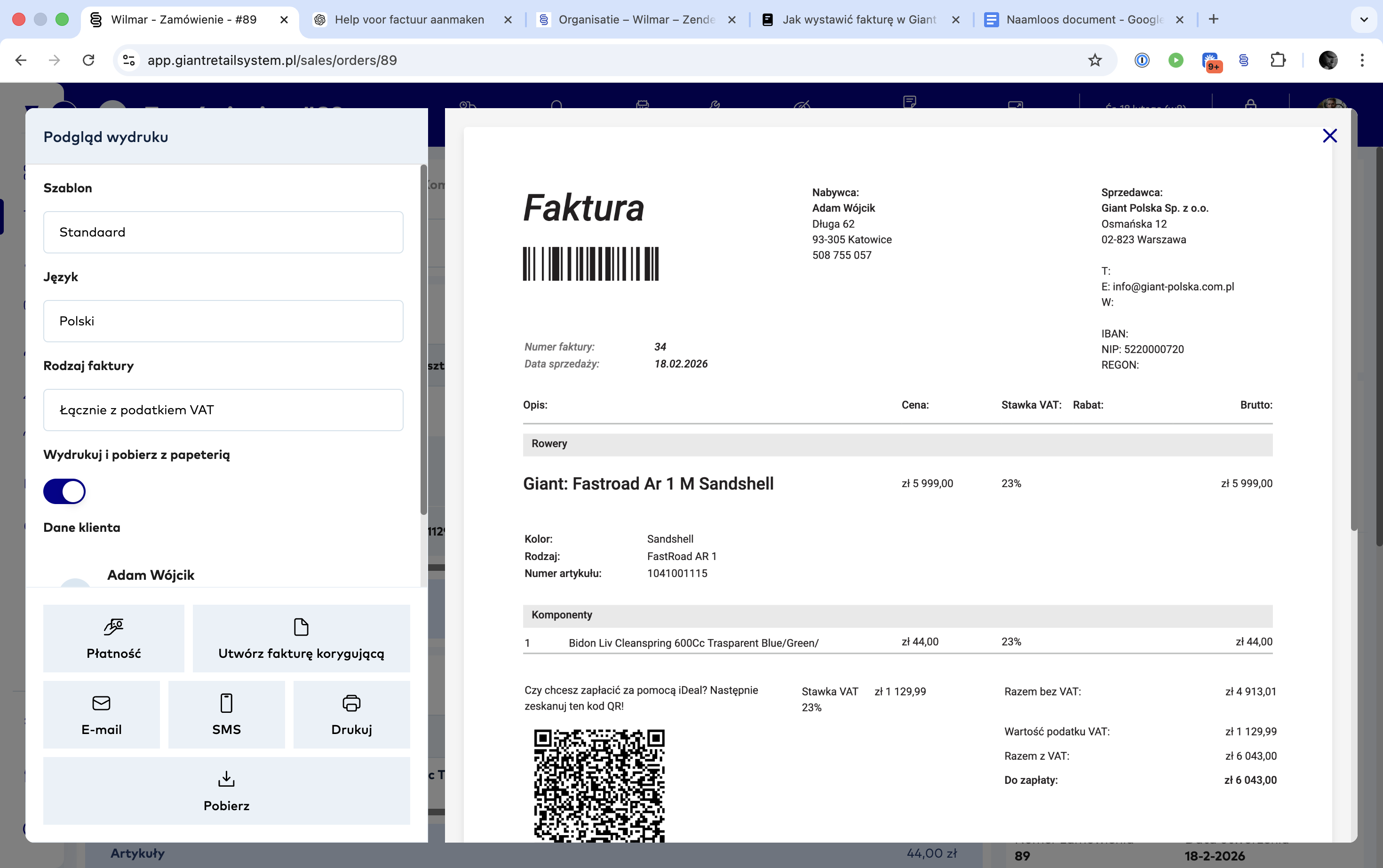Download invoice with Pobierz icon
1383x868 pixels.
226,780
